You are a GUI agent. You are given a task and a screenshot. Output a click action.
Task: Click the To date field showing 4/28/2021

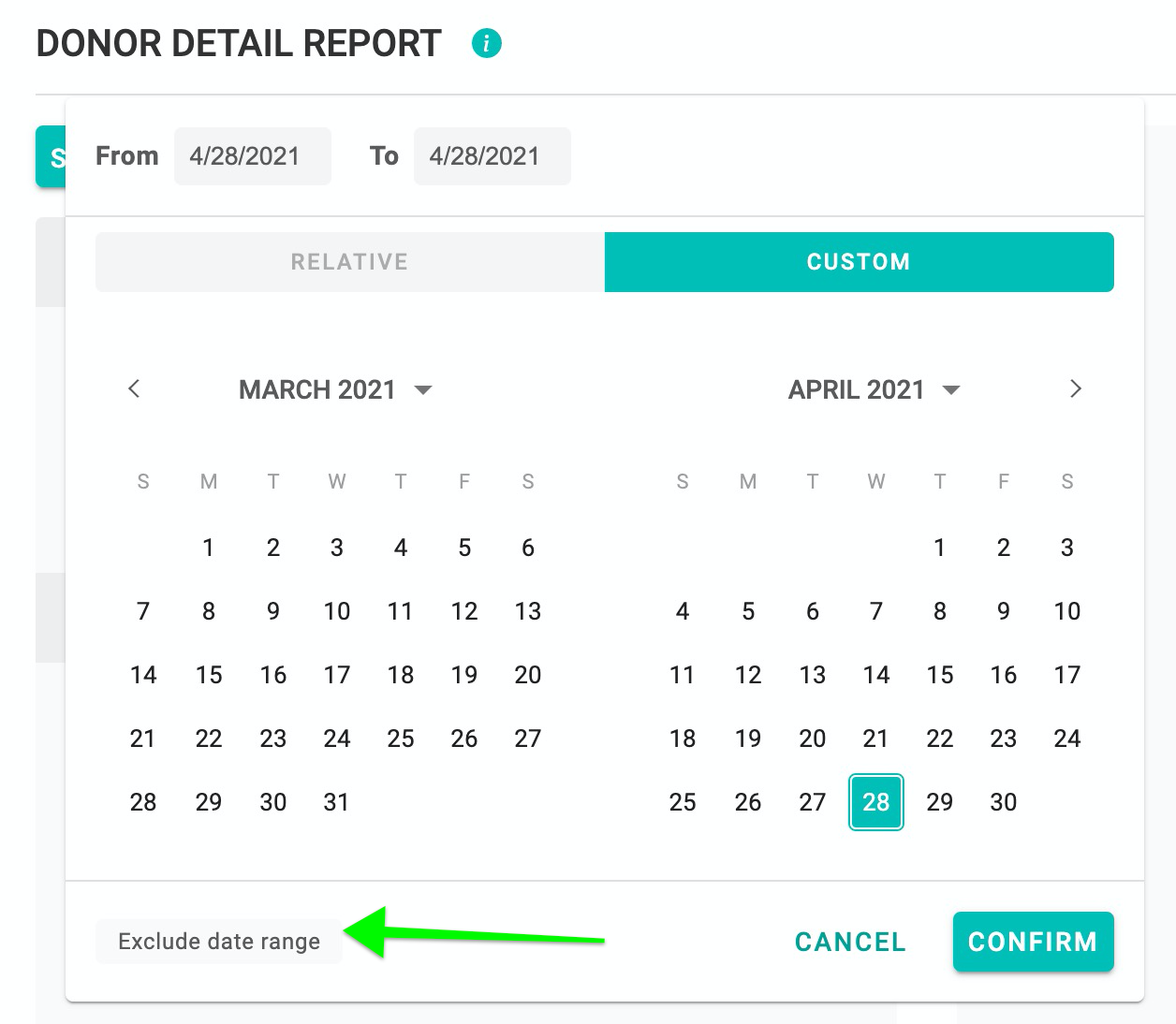pyautogui.click(x=492, y=156)
